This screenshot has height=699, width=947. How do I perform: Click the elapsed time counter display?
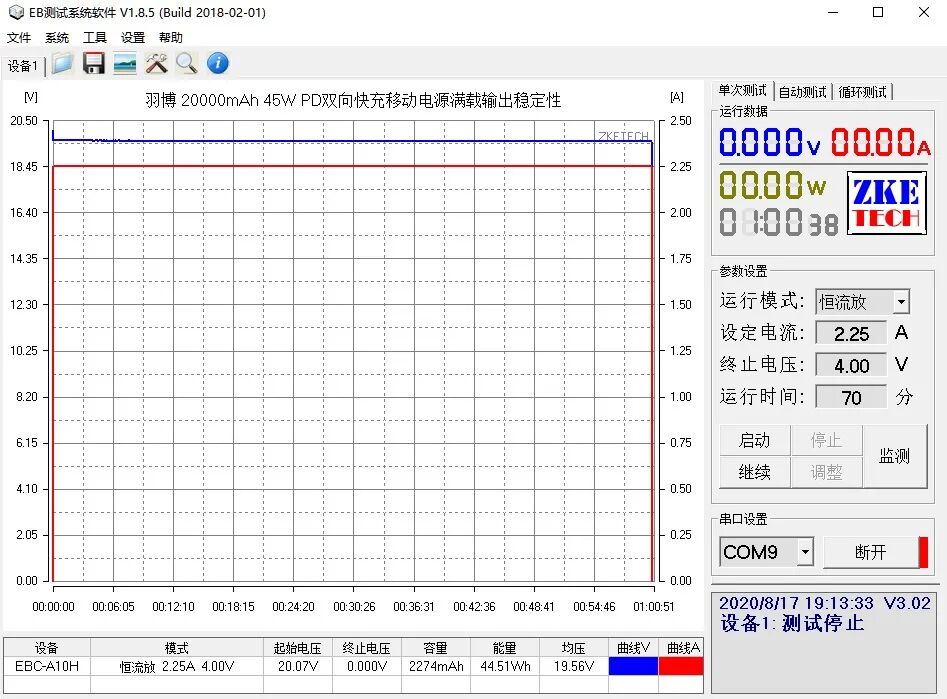[779, 222]
